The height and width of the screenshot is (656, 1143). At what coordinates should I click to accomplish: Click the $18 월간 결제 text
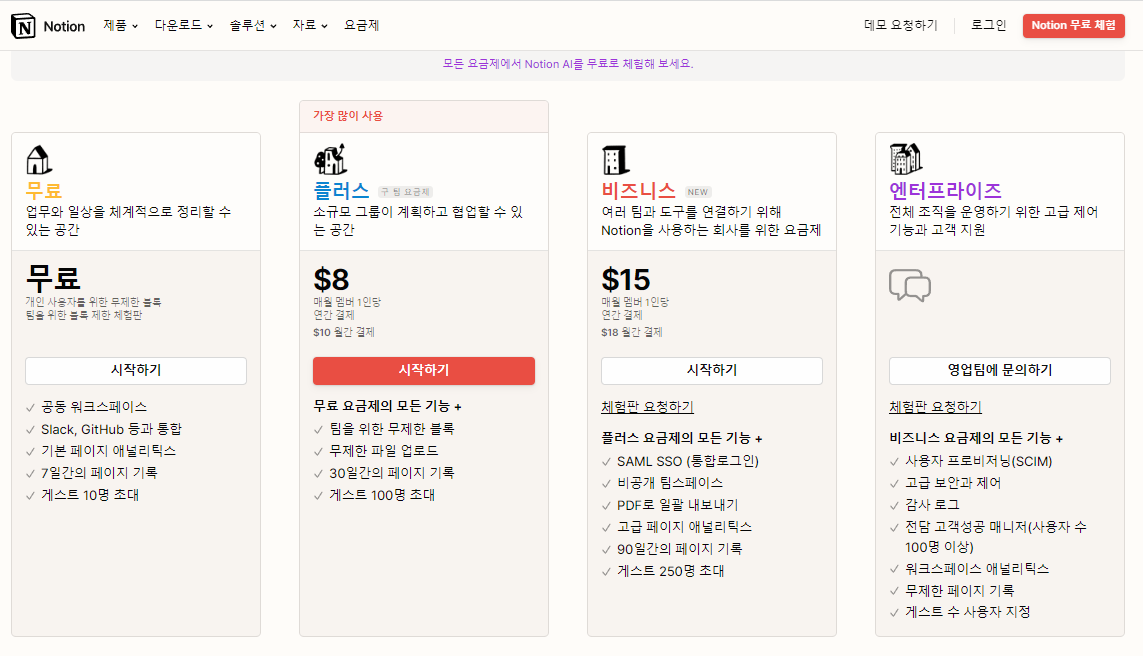(x=632, y=332)
